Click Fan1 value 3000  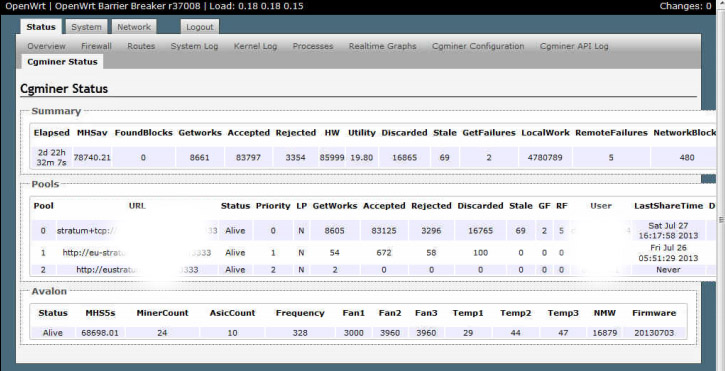point(353,333)
